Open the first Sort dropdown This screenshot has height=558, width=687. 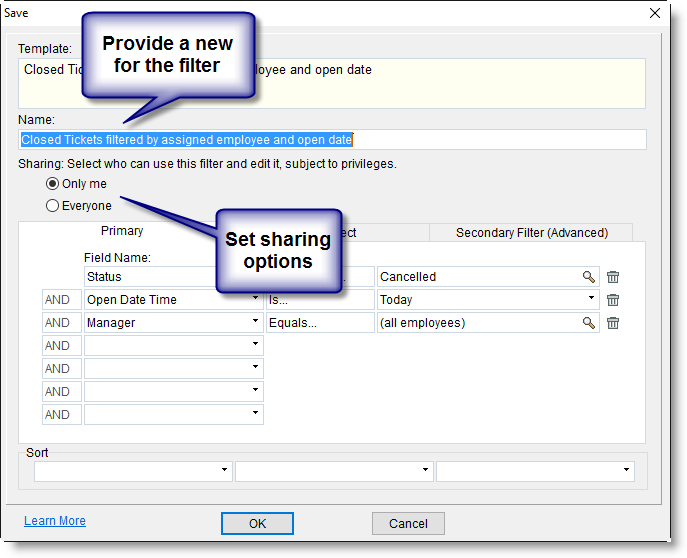point(223,471)
